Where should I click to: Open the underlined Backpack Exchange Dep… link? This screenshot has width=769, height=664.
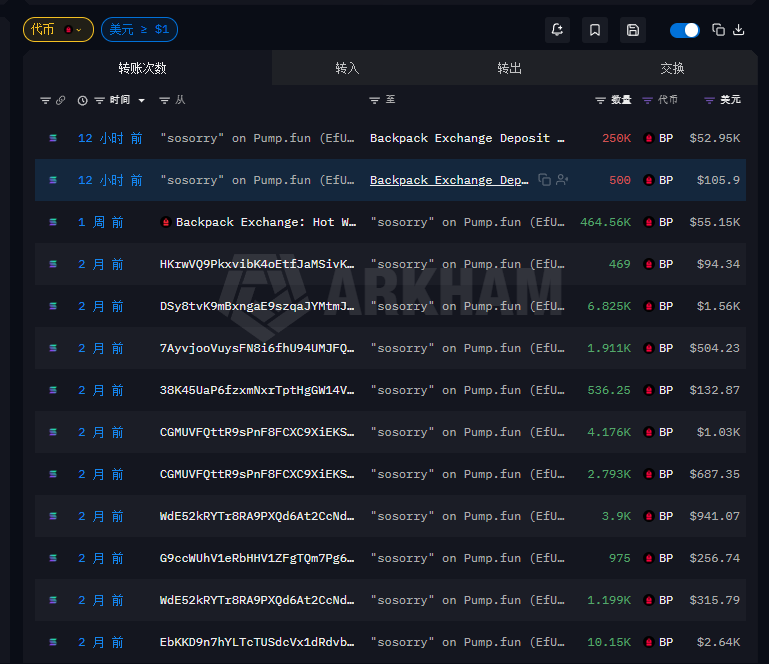(449, 180)
